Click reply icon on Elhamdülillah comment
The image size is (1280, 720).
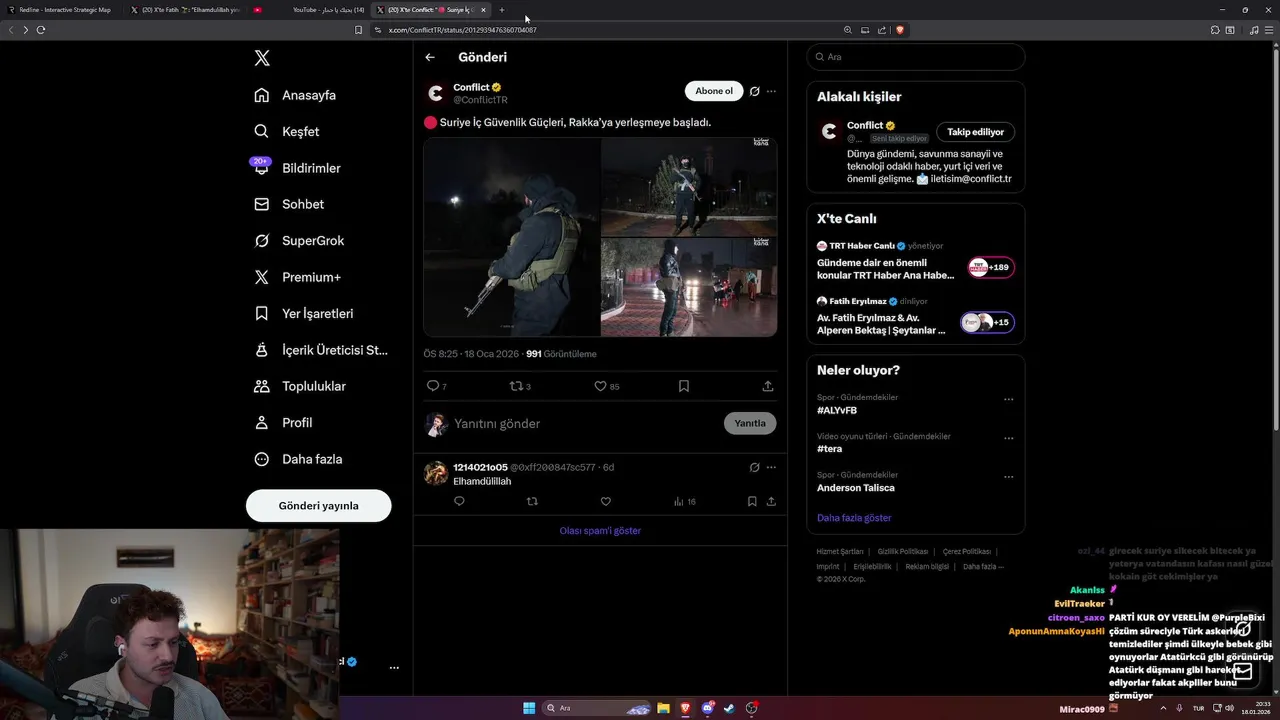[459, 501]
